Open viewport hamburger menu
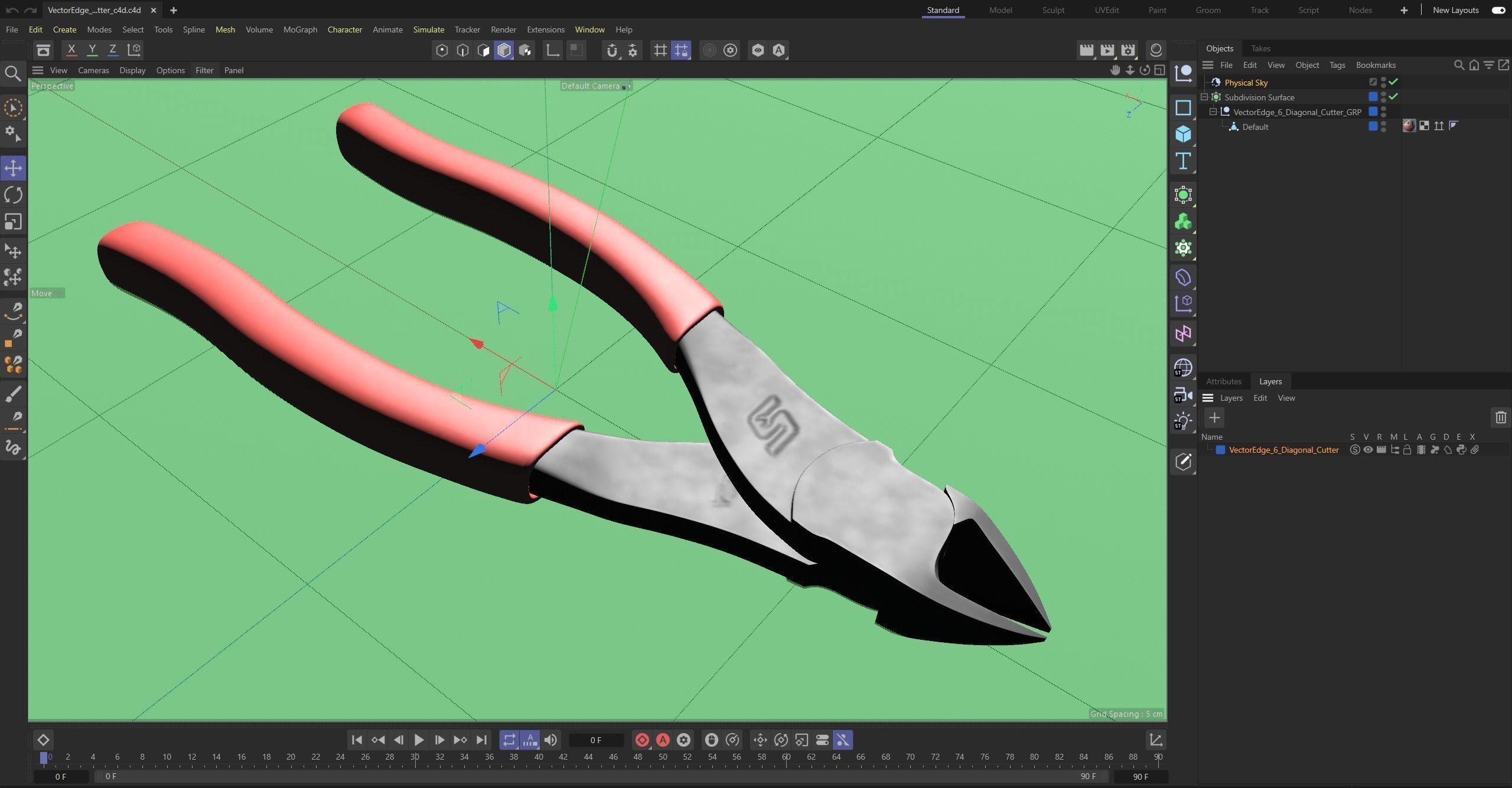This screenshot has height=788, width=1512. (x=38, y=70)
